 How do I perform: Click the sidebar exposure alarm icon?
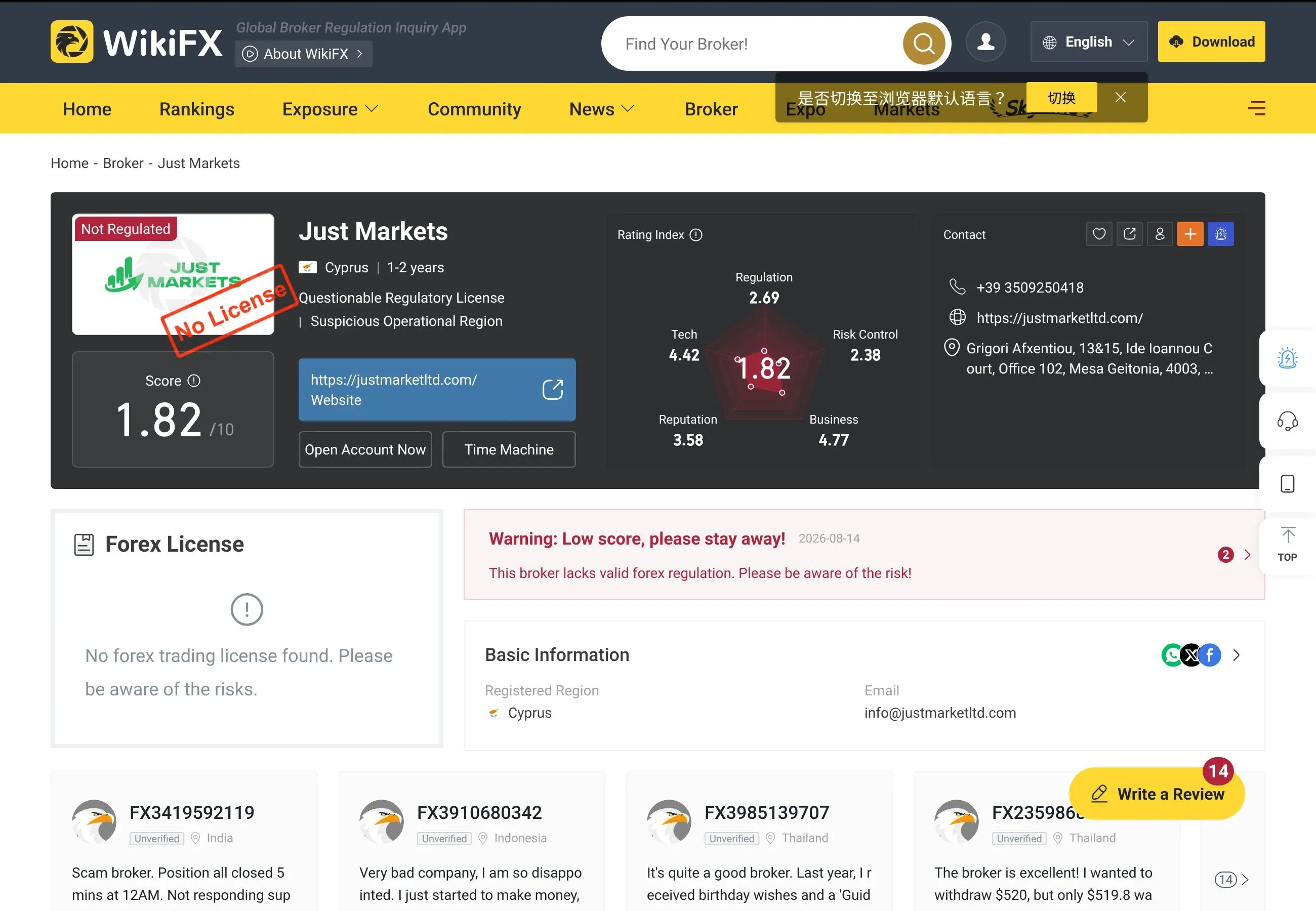click(1287, 358)
